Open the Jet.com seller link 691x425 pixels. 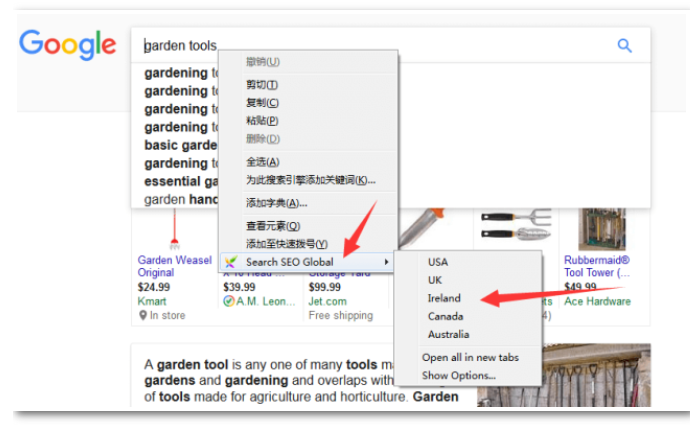[x=327, y=301]
